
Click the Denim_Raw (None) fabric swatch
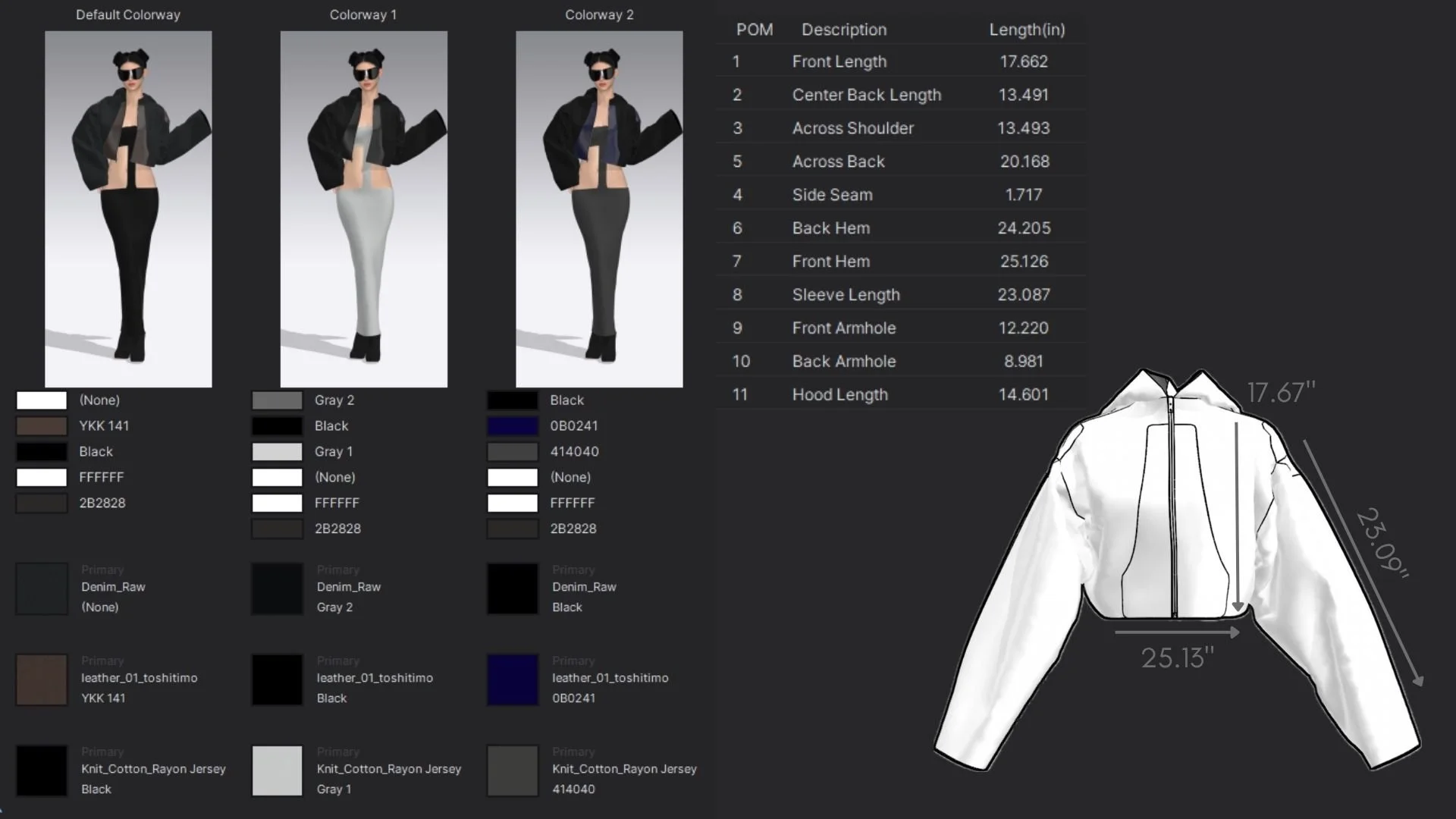click(x=42, y=588)
